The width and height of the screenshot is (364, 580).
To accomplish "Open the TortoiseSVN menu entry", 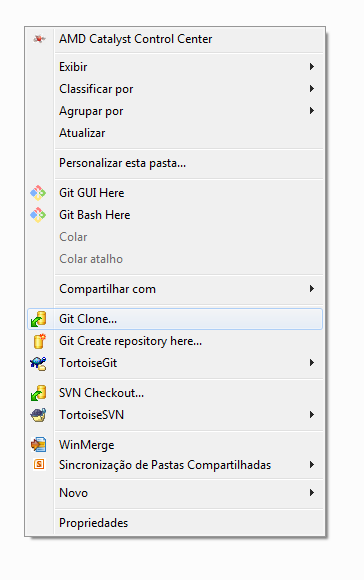I will pyautogui.click(x=175, y=415).
